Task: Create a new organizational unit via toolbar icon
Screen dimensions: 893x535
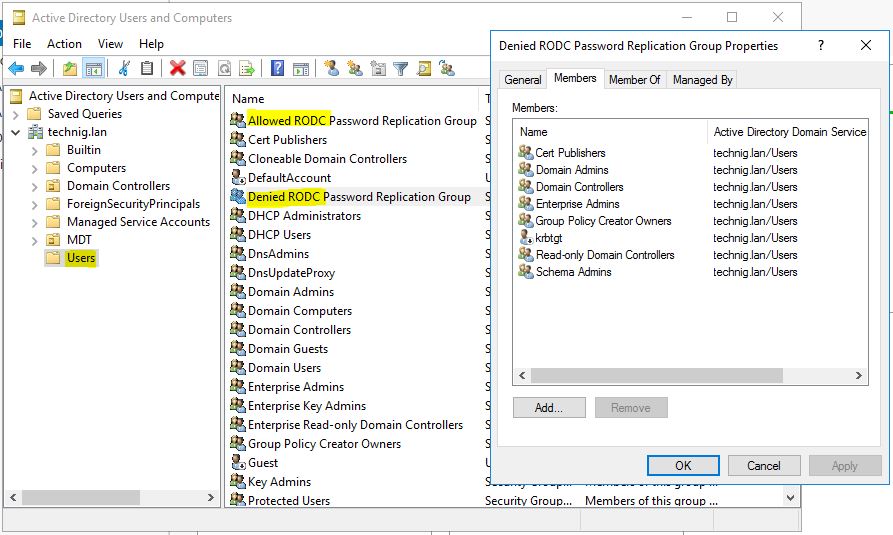Action: point(378,69)
